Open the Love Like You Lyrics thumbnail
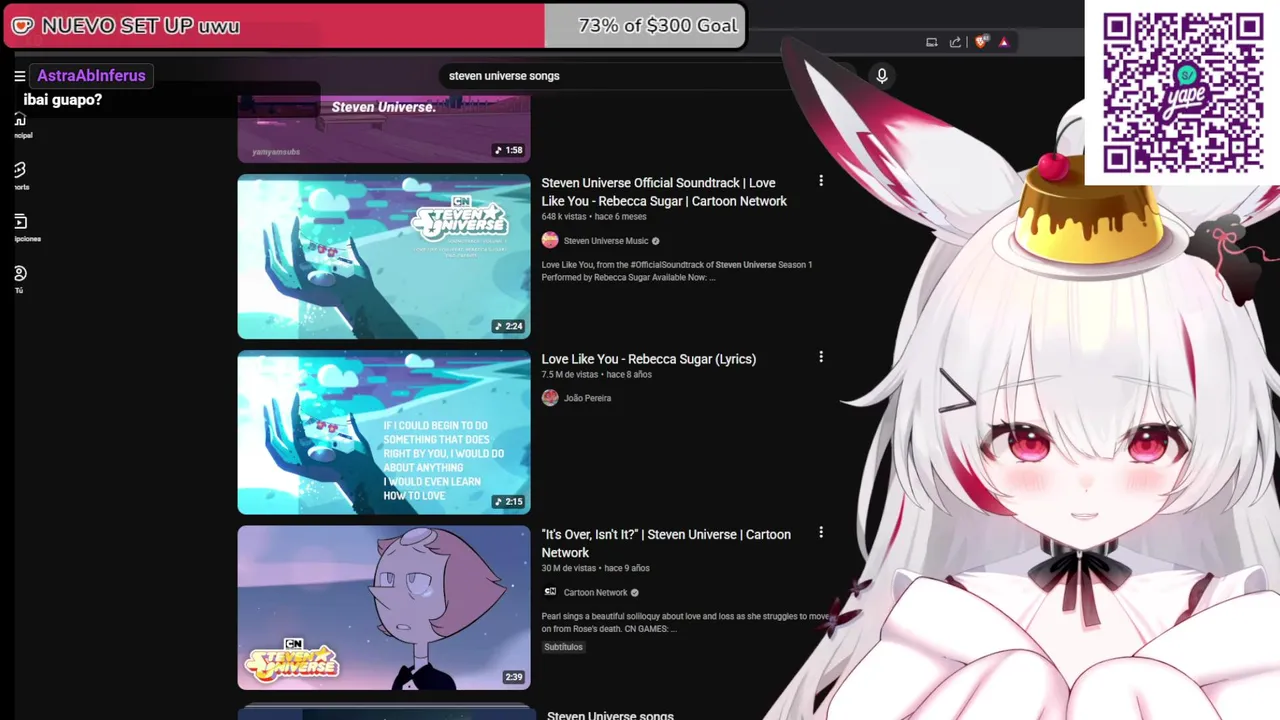The width and height of the screenshot is (1280, 720). click(x=384, y=433)
